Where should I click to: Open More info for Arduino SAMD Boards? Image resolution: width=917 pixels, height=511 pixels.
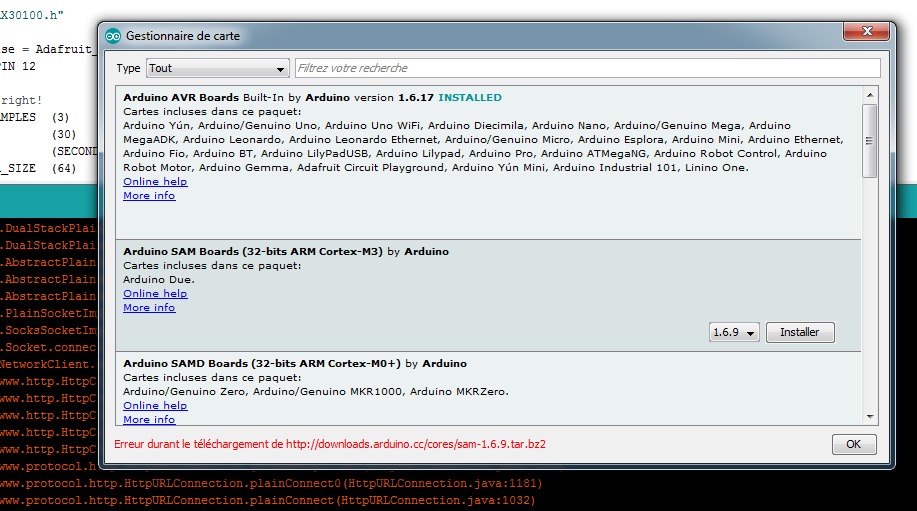click(149, 420)
